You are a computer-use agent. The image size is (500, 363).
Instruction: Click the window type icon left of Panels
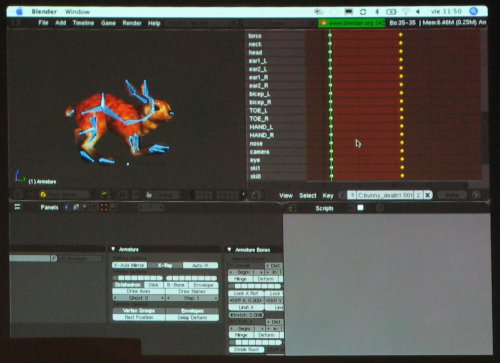point(17,207)
